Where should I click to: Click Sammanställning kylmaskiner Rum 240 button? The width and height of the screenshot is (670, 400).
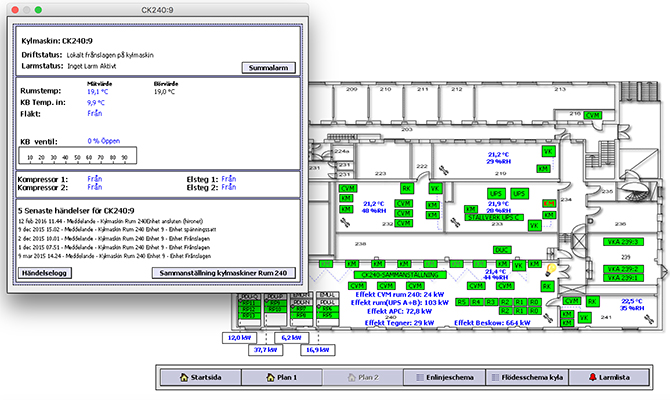click(223, 272)
